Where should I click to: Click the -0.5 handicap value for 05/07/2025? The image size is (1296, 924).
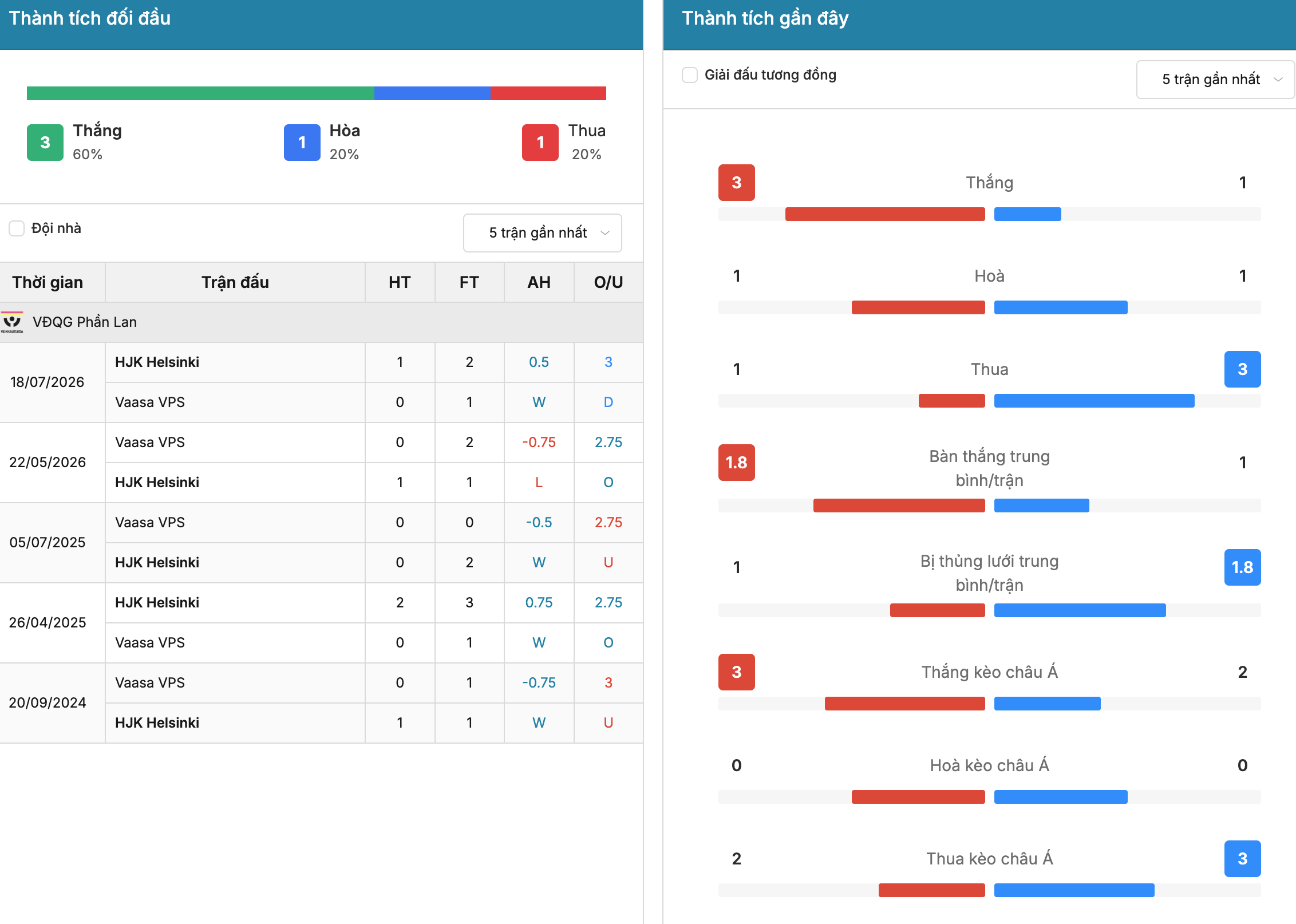[539, 523]
